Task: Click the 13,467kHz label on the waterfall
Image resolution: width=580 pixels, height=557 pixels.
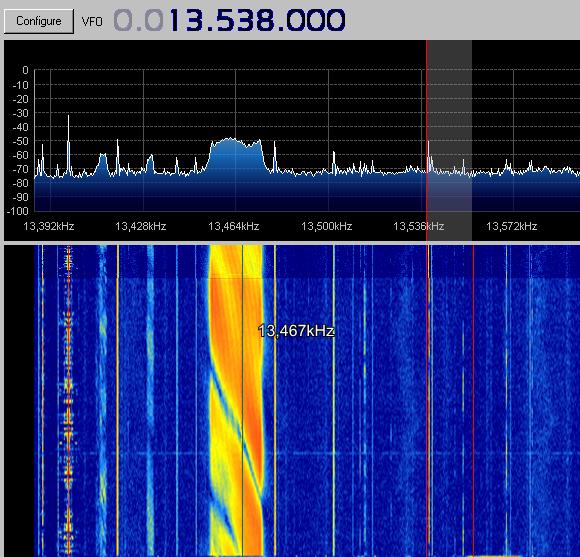Action: tap(296, 331)
